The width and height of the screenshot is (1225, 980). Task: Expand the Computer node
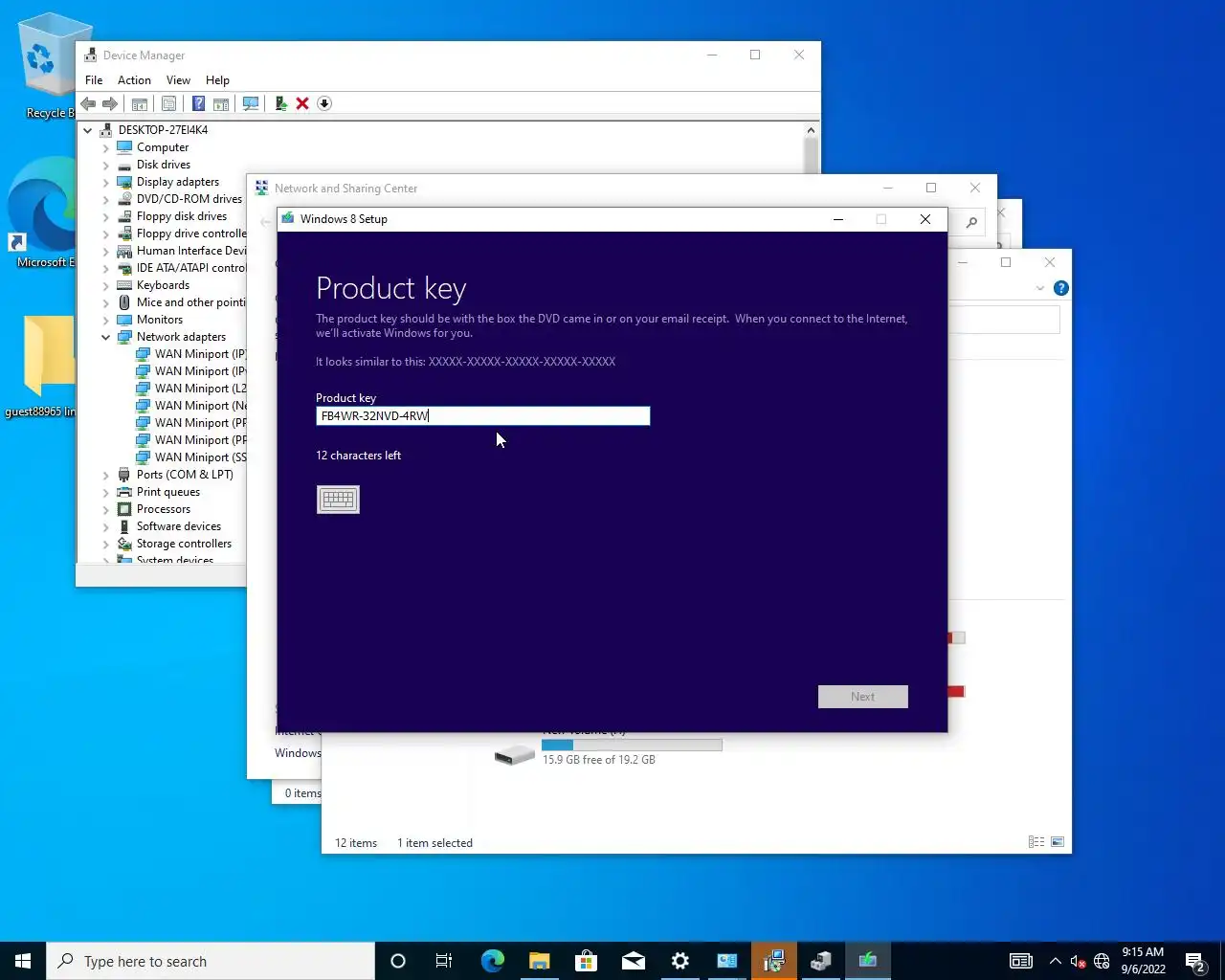106,148
